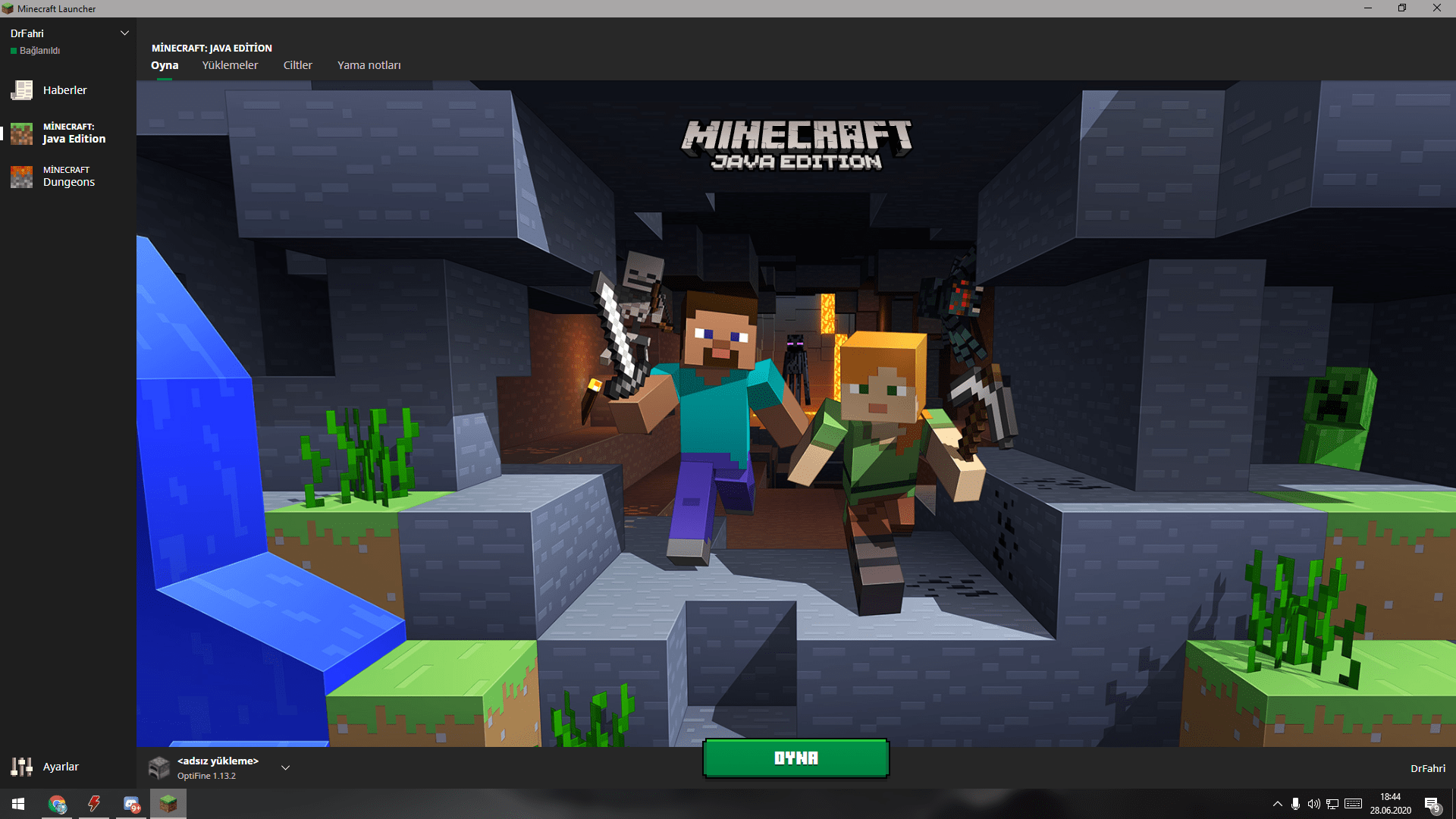Expand the DrFahri account dropdown

click(x=125, y=33)
